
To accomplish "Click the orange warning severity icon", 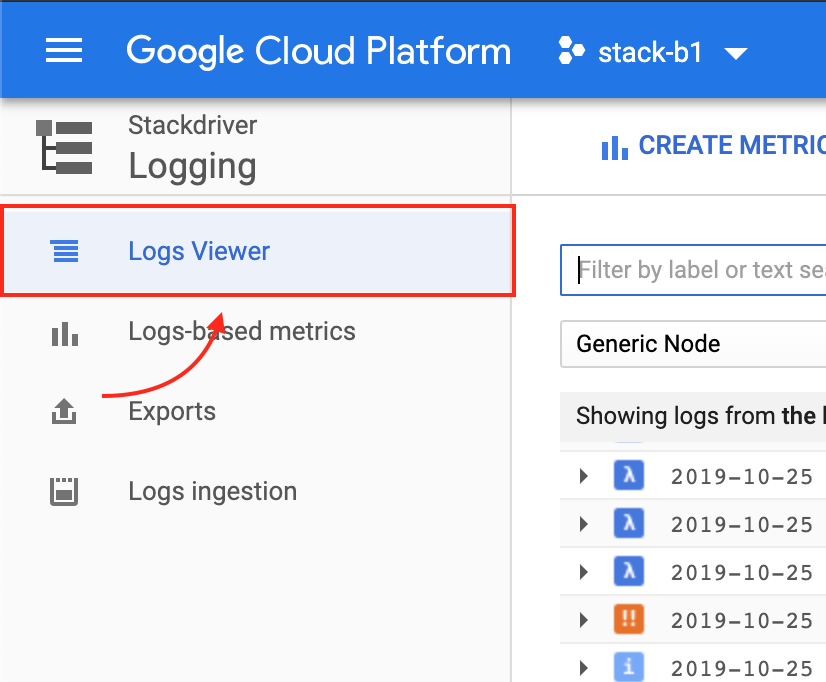I will coord(629,619).
